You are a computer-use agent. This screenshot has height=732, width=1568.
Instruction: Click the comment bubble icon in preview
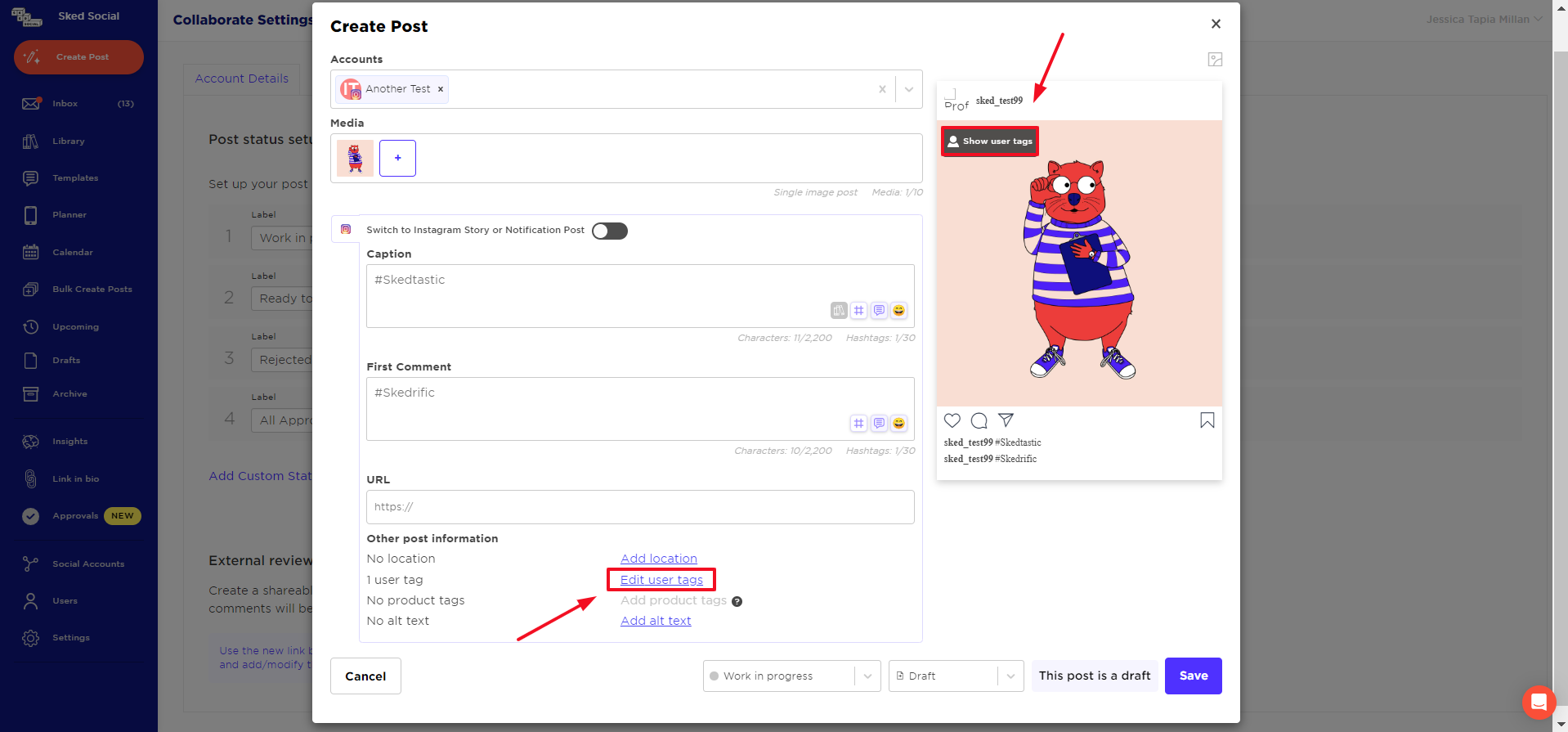pyautogui.click(x=979, y=420)
